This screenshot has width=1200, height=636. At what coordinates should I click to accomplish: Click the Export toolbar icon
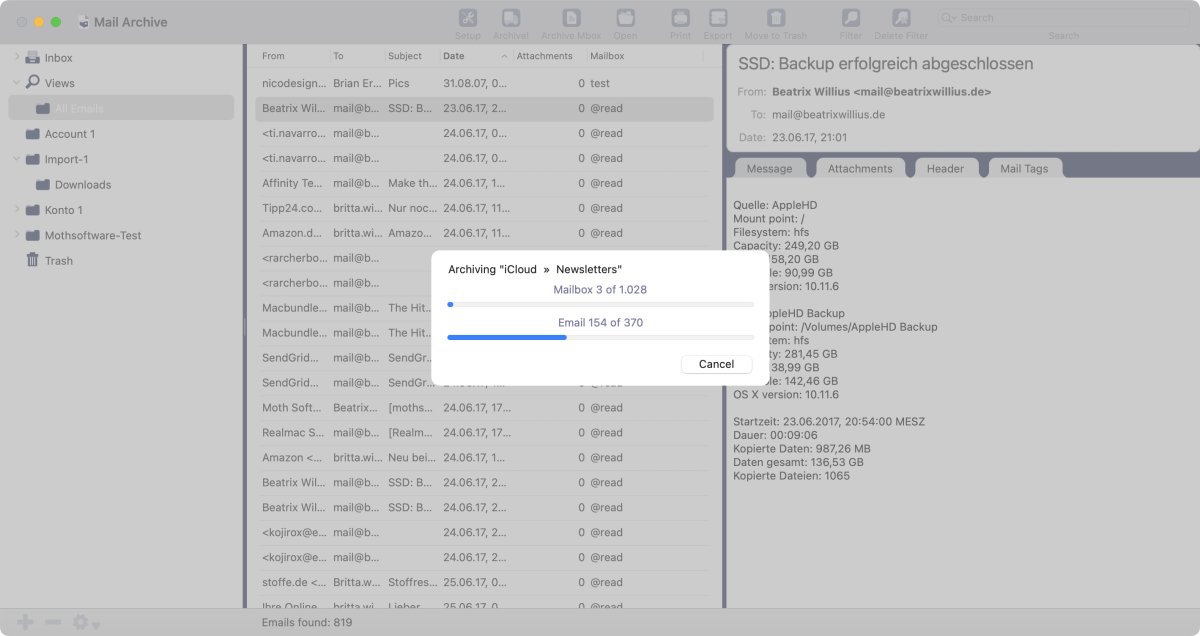click(717, 18)
